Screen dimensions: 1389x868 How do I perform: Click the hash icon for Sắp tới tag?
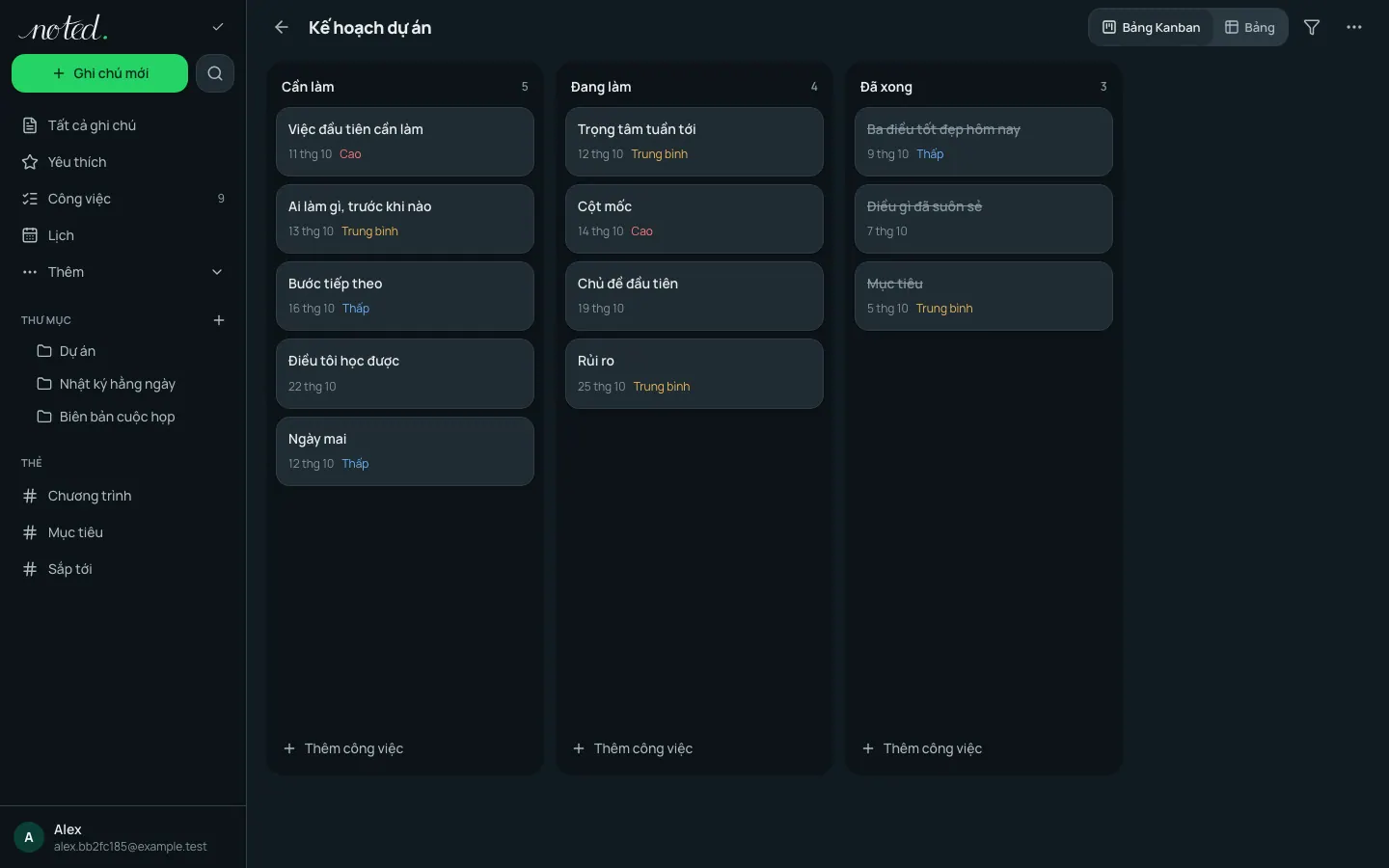click(x=30, y=569)
